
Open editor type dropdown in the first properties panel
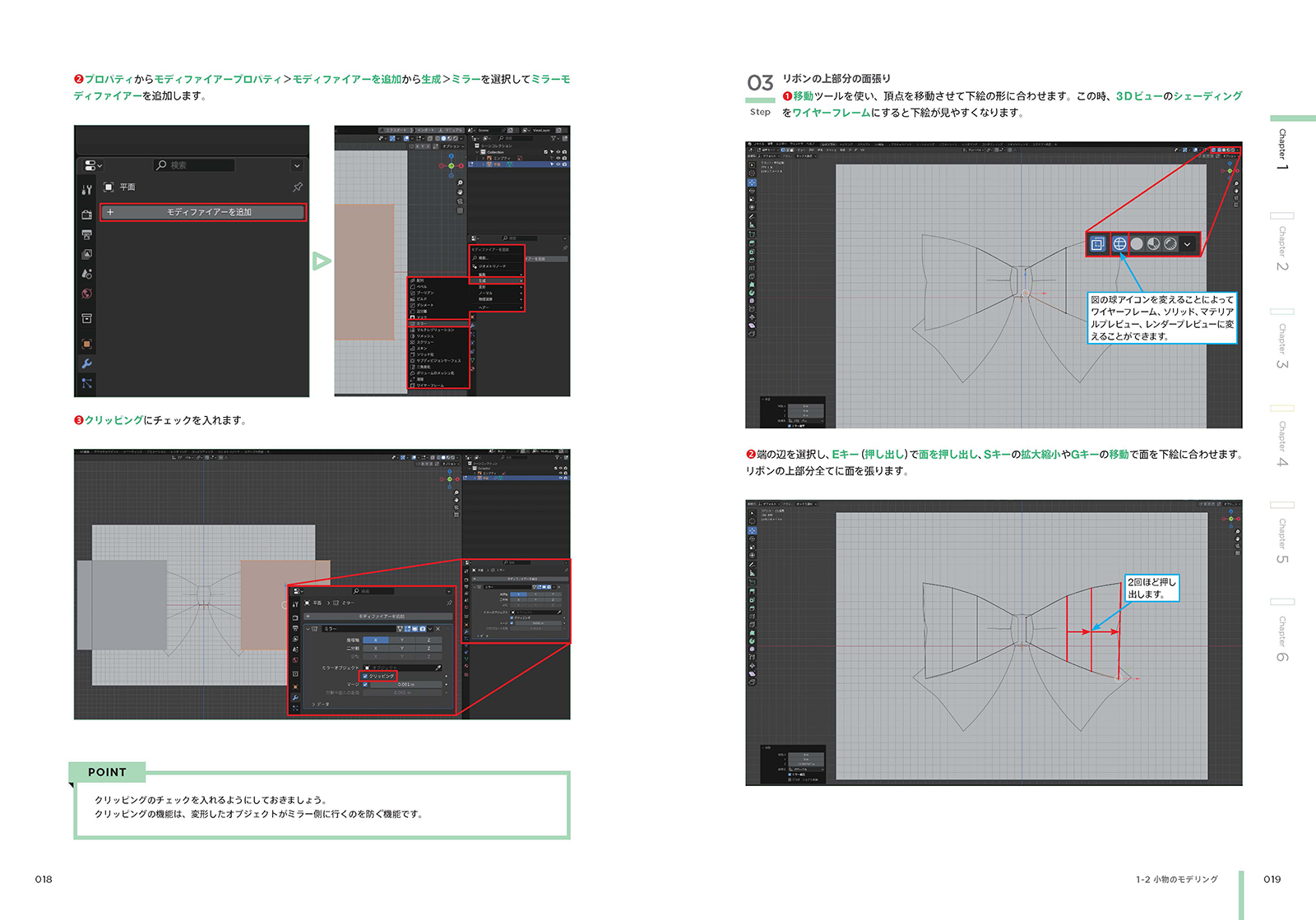pyautogui.click(x=93, y=165)
